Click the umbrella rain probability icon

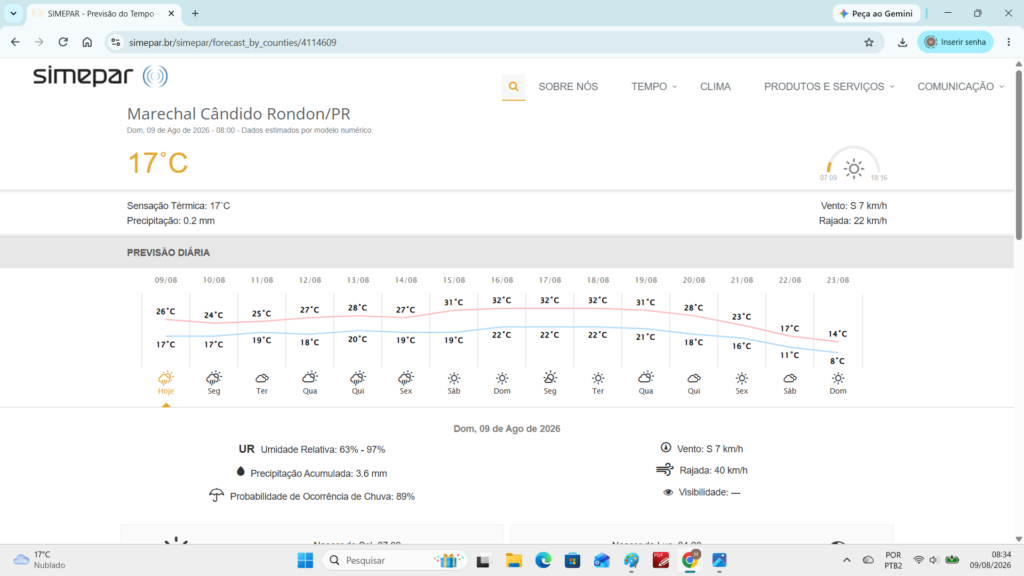tap(216, 495)
